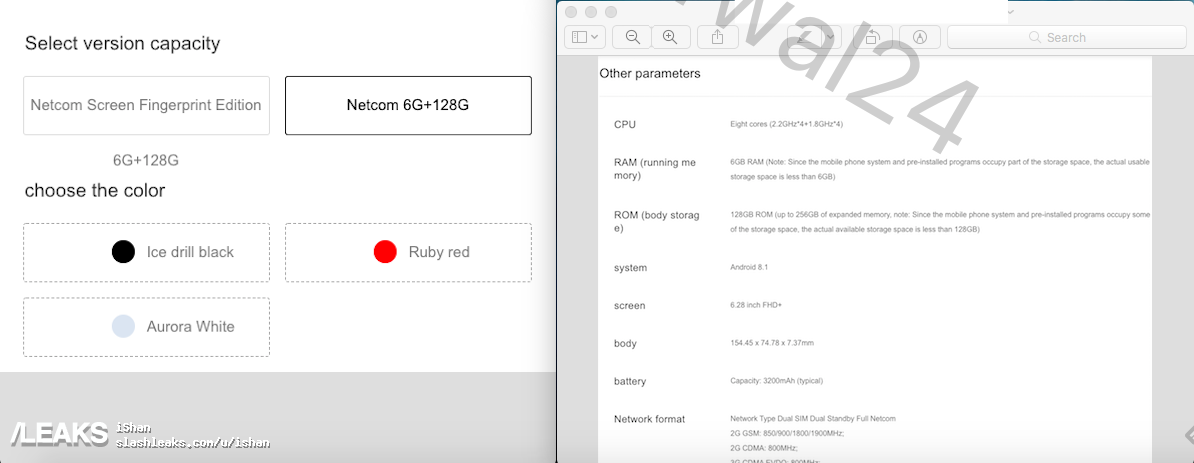Viewport: 1194px width, 463px height.
Task: Zoom in on the Preview document
Action: 670,37
